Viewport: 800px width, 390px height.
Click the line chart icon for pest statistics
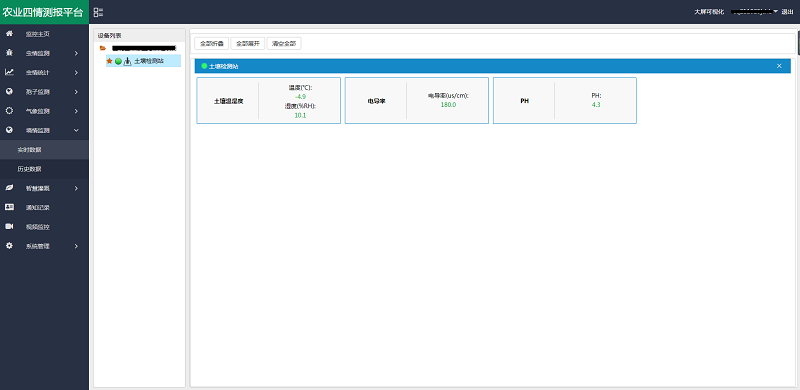tap(9, 72)
